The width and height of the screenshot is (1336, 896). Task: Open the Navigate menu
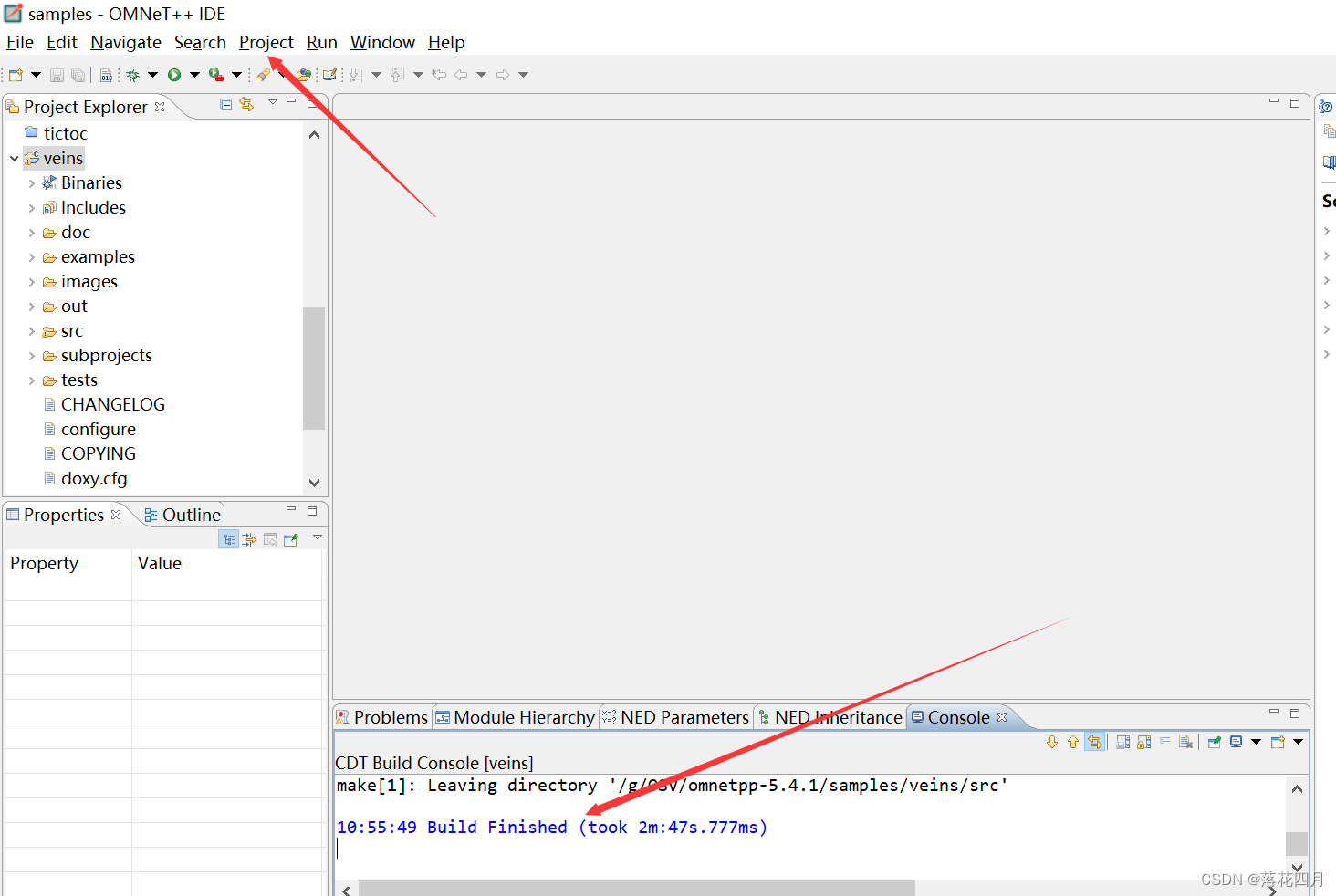[126, 42]
